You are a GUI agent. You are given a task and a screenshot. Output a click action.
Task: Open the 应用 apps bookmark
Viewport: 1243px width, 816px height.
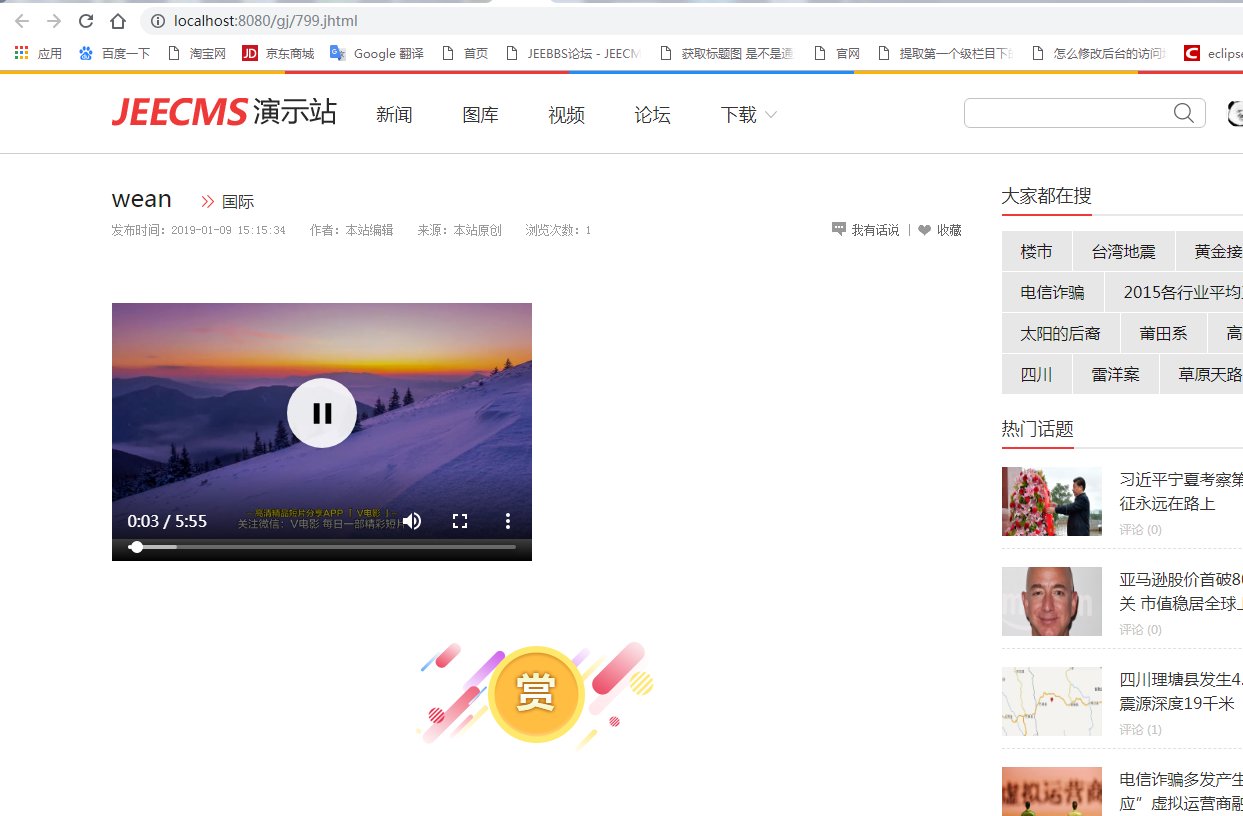tap(38, 53)
